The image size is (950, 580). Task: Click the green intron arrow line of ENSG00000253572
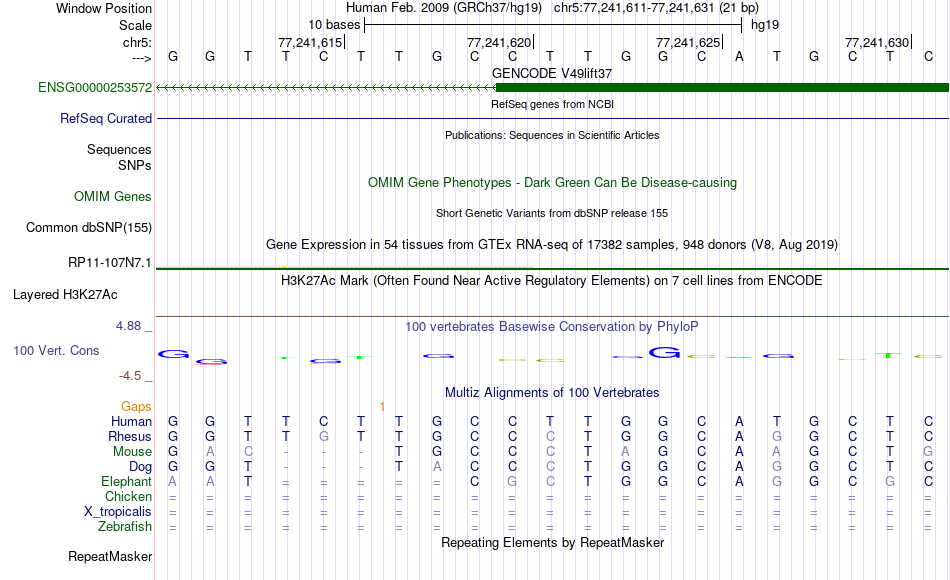click(326, 87)
